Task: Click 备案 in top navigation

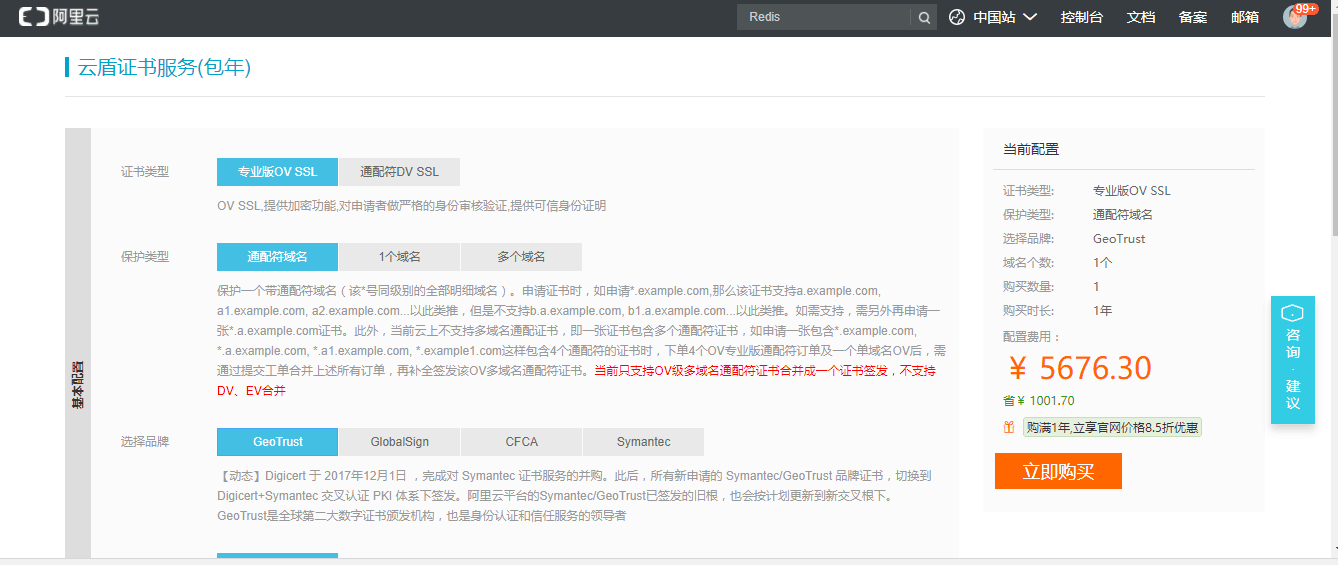Action: [x=1192, y=17]
